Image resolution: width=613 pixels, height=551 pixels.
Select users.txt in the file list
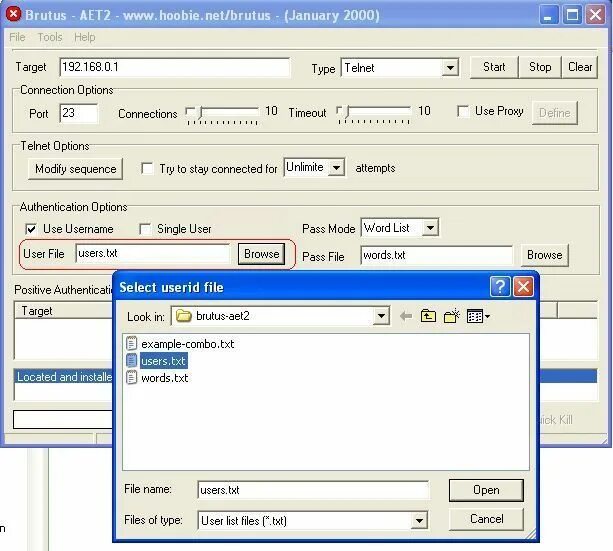(163, 361)
